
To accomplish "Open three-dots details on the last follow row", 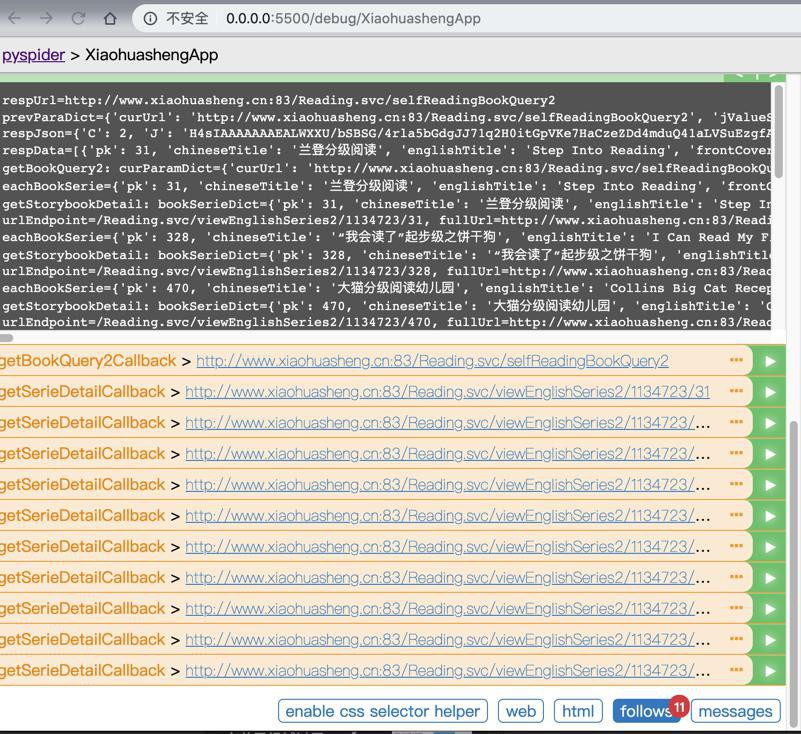I will coord(736,669).
